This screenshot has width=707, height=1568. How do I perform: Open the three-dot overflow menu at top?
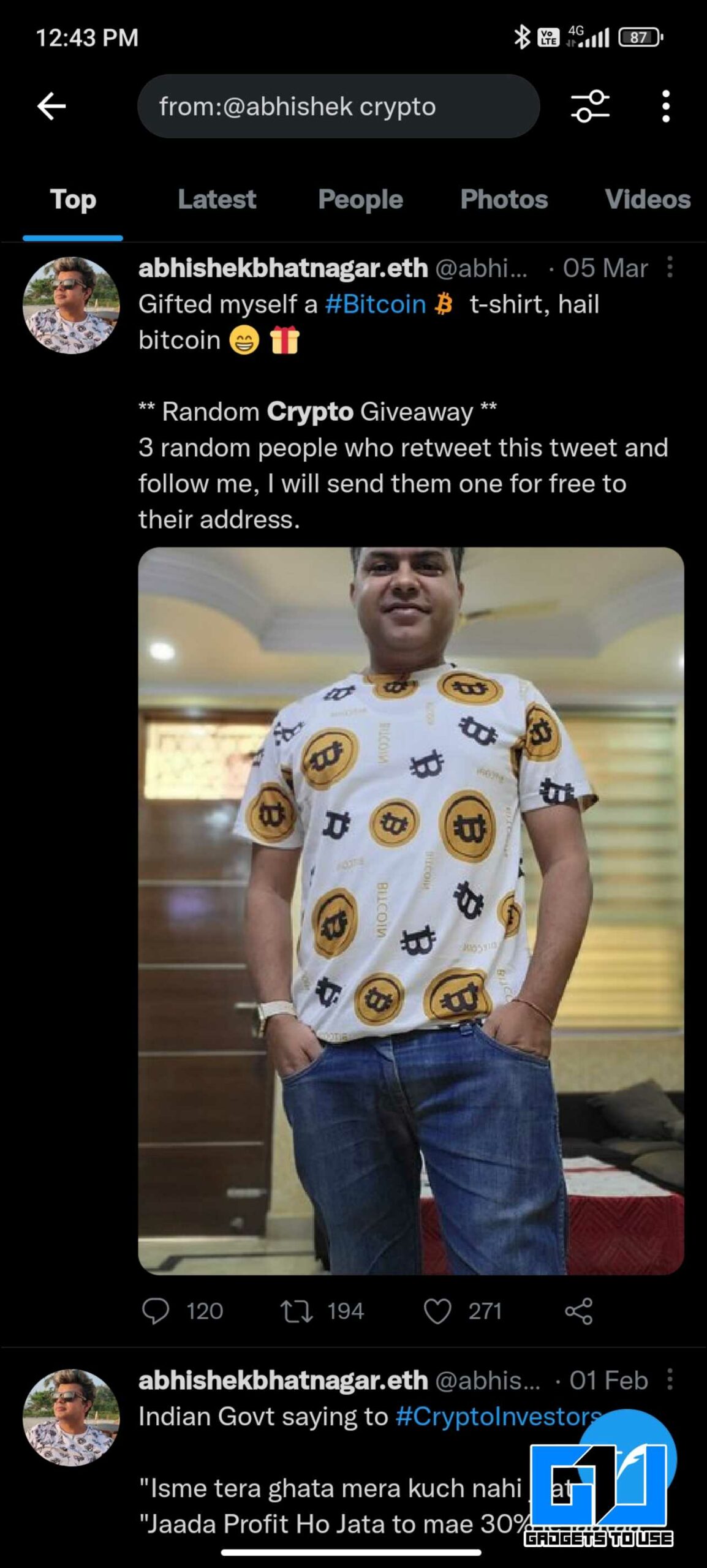pos(666,107)
